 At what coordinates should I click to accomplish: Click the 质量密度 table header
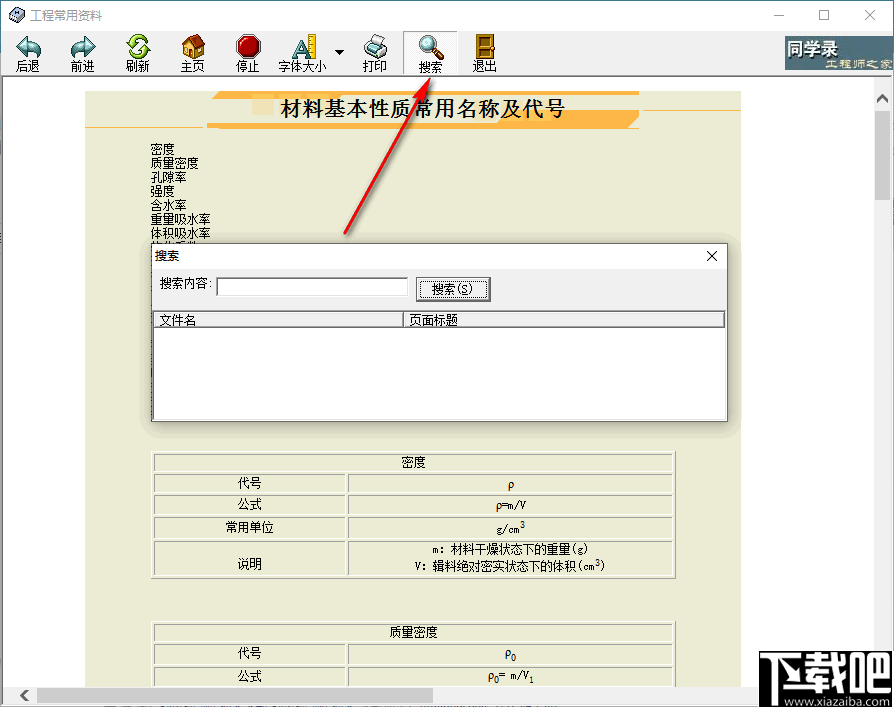pyautogui.click(x=413, y=632)
